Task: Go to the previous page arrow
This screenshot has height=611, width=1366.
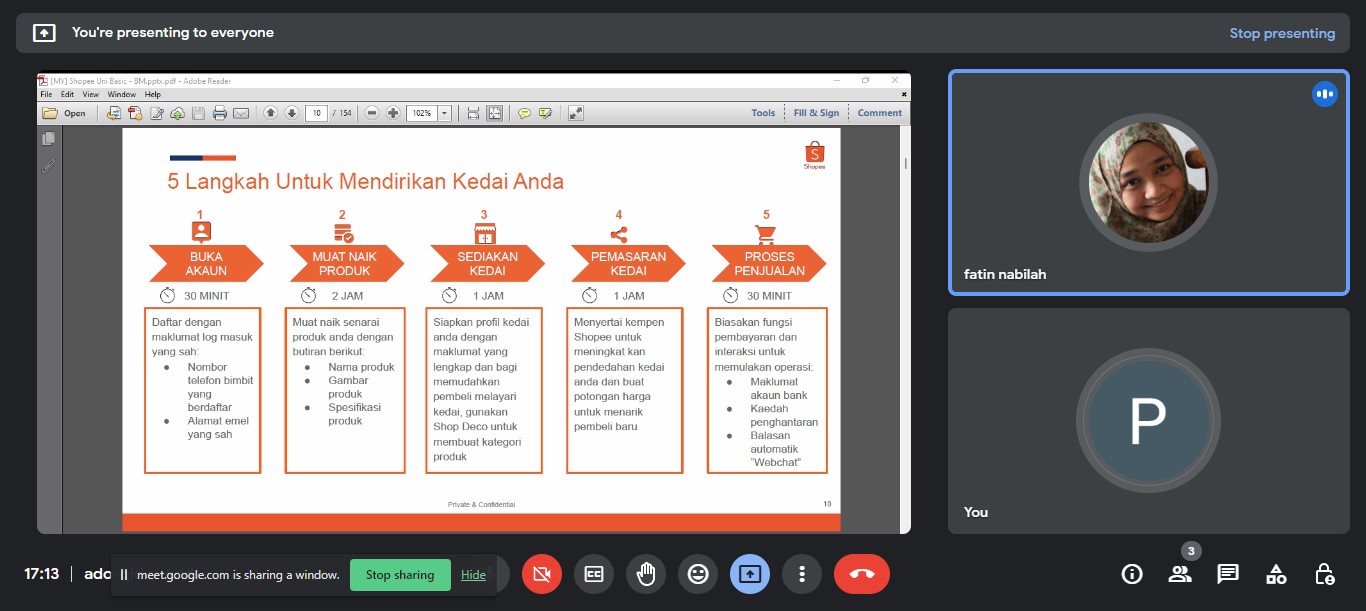Action: coord(270,113)
